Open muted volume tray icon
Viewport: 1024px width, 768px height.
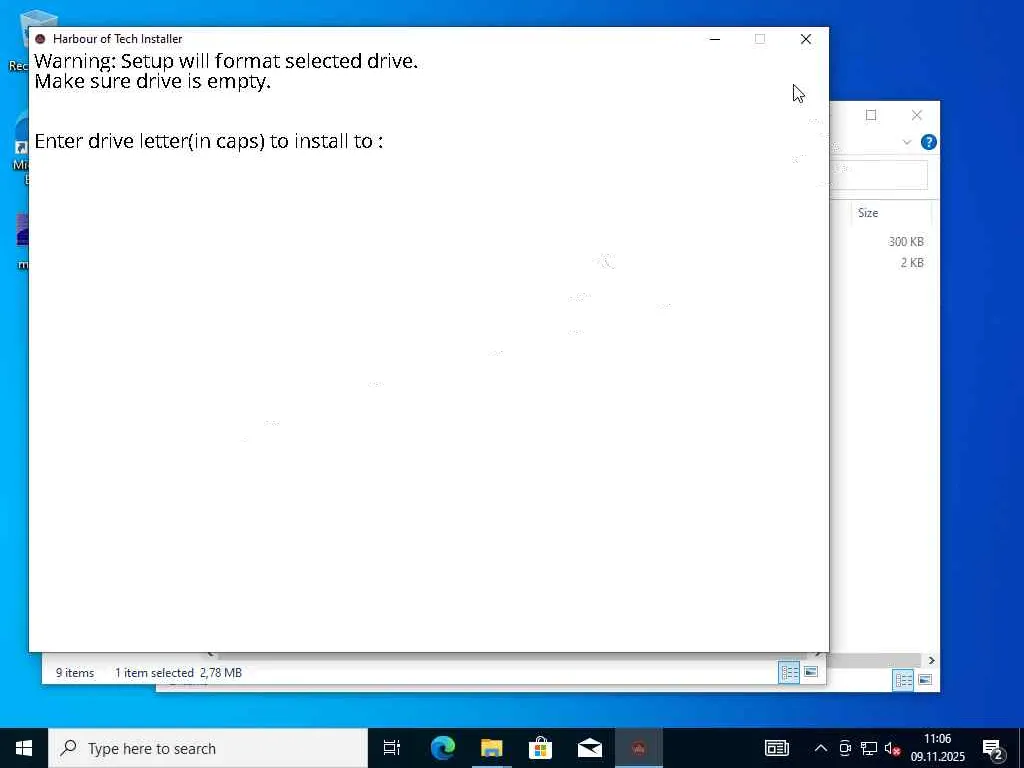pos(893,748)
